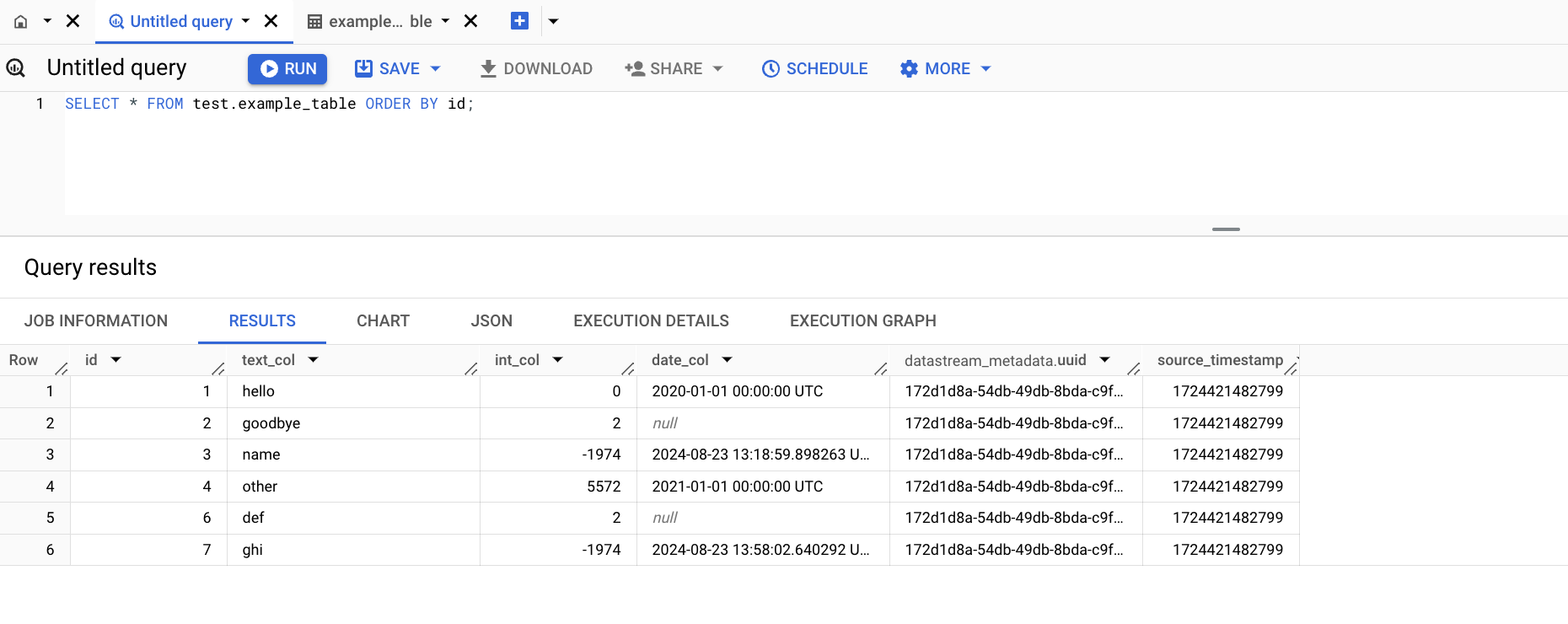Click the SHARE button
This screenshot has height=624, width=1568.
(664, 68)
